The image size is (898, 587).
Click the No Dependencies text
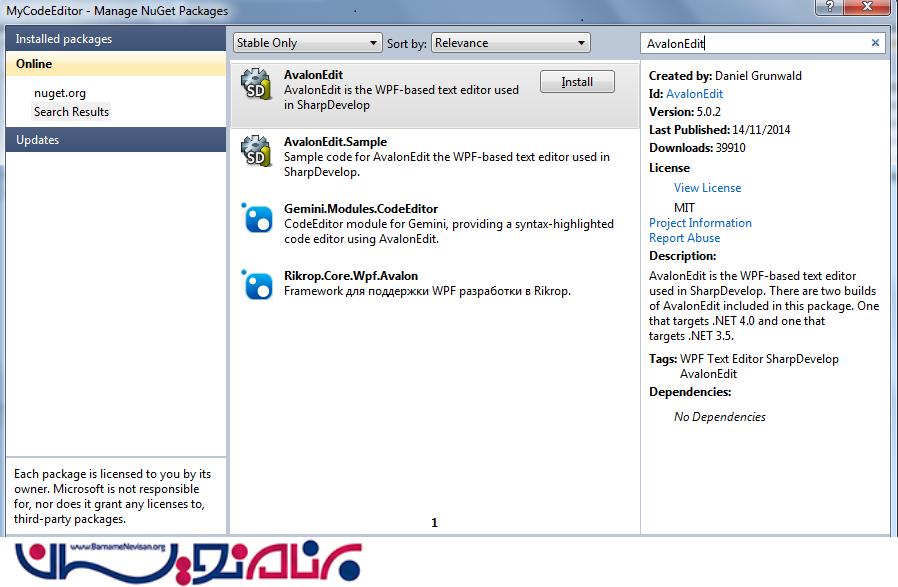719,416
